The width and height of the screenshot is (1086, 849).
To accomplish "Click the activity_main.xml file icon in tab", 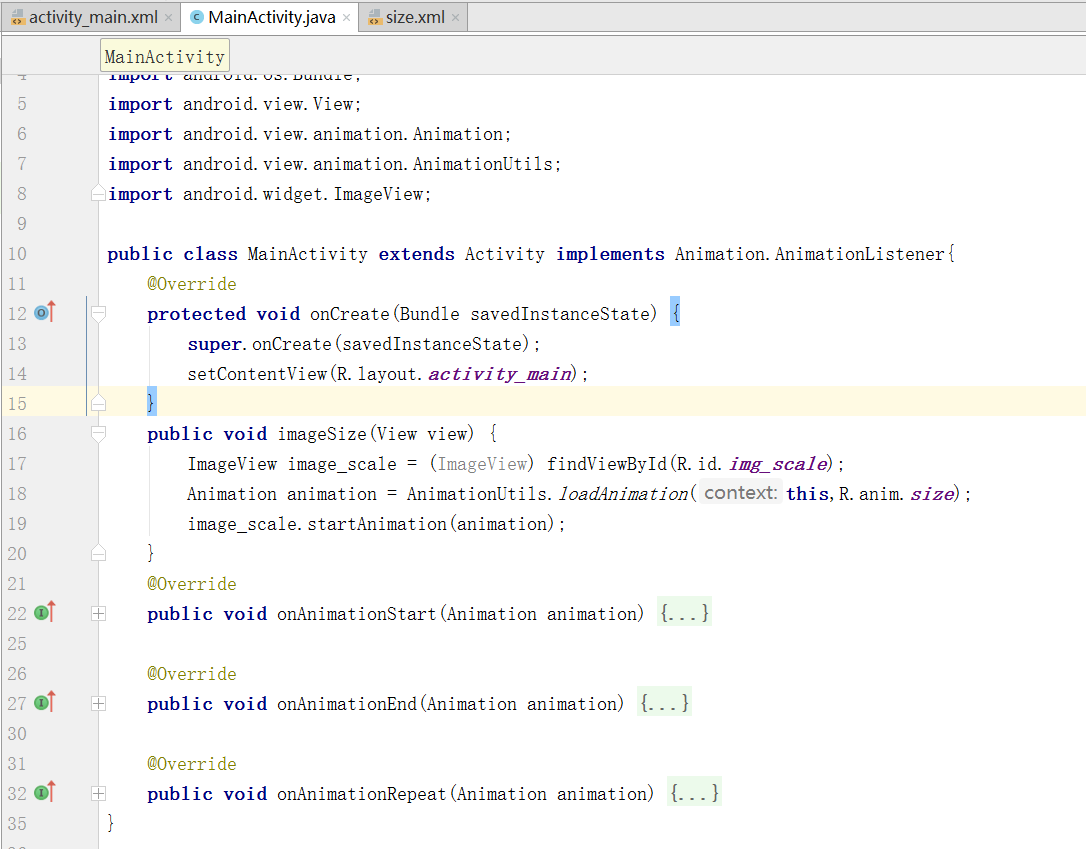I will 18,18.
